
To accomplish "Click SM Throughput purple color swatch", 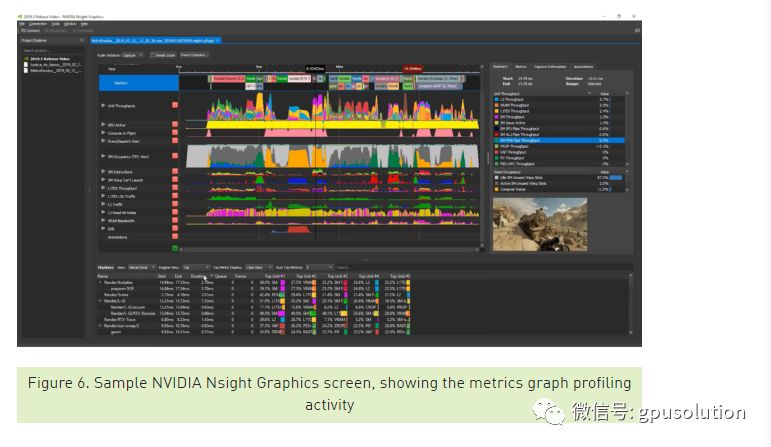I will 497,117.
